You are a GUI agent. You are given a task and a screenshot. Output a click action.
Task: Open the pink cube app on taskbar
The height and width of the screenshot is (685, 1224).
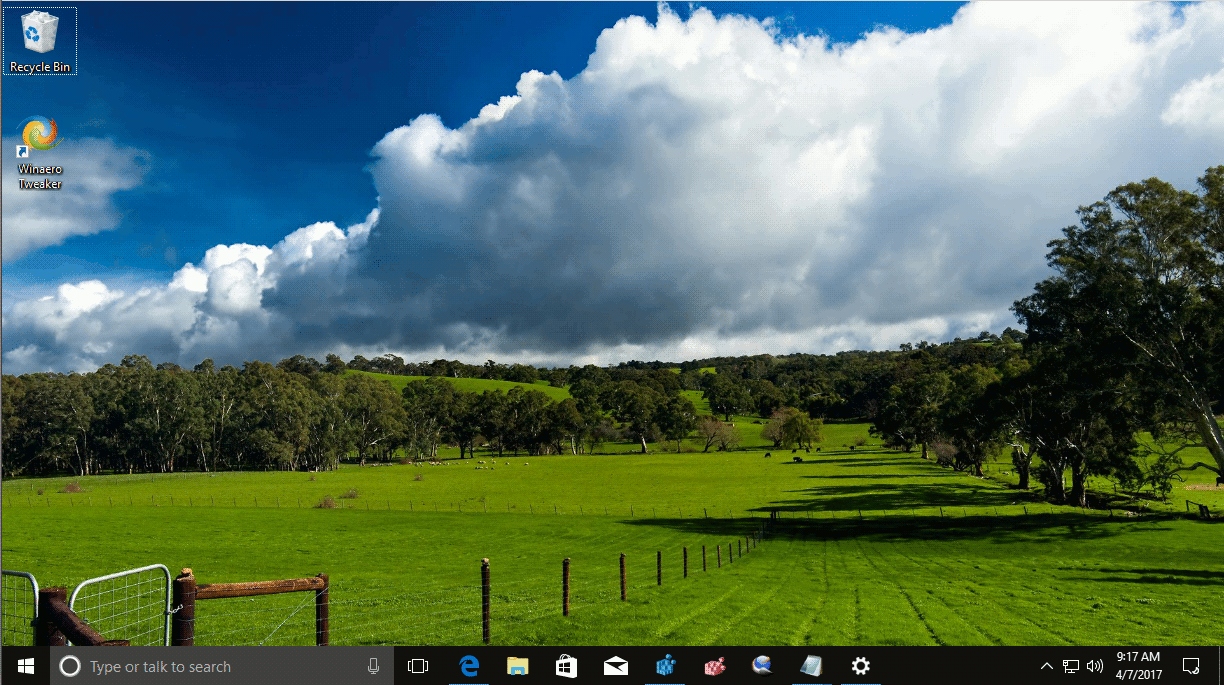point(713,665)
